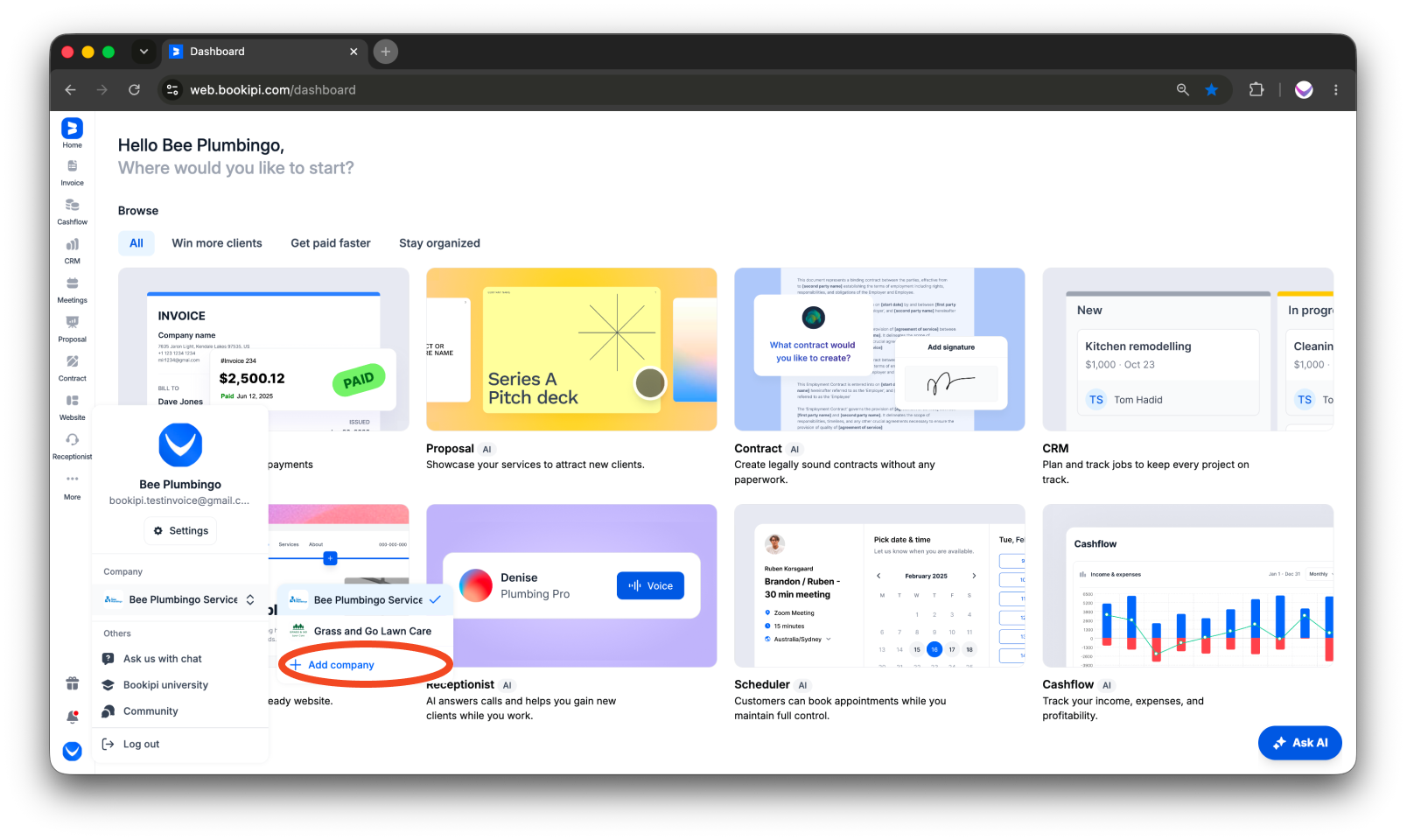View site information for web.bookipi.com
Viewport: 1407px width, 840px height.
coord(172,89)
